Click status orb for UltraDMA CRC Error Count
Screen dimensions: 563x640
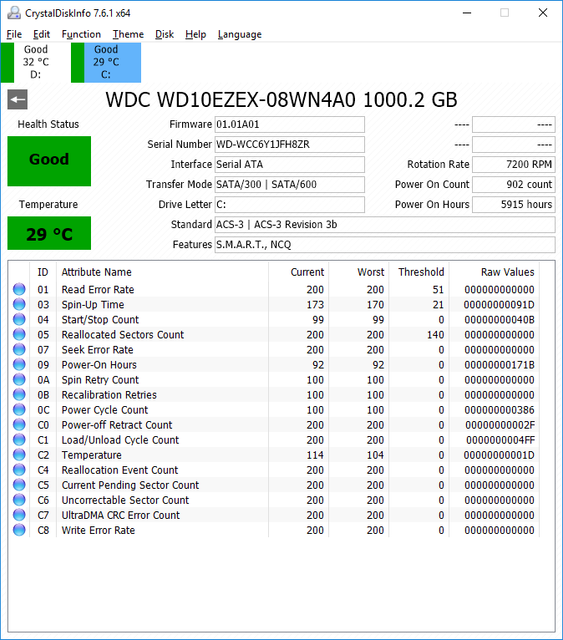(19, 515)
